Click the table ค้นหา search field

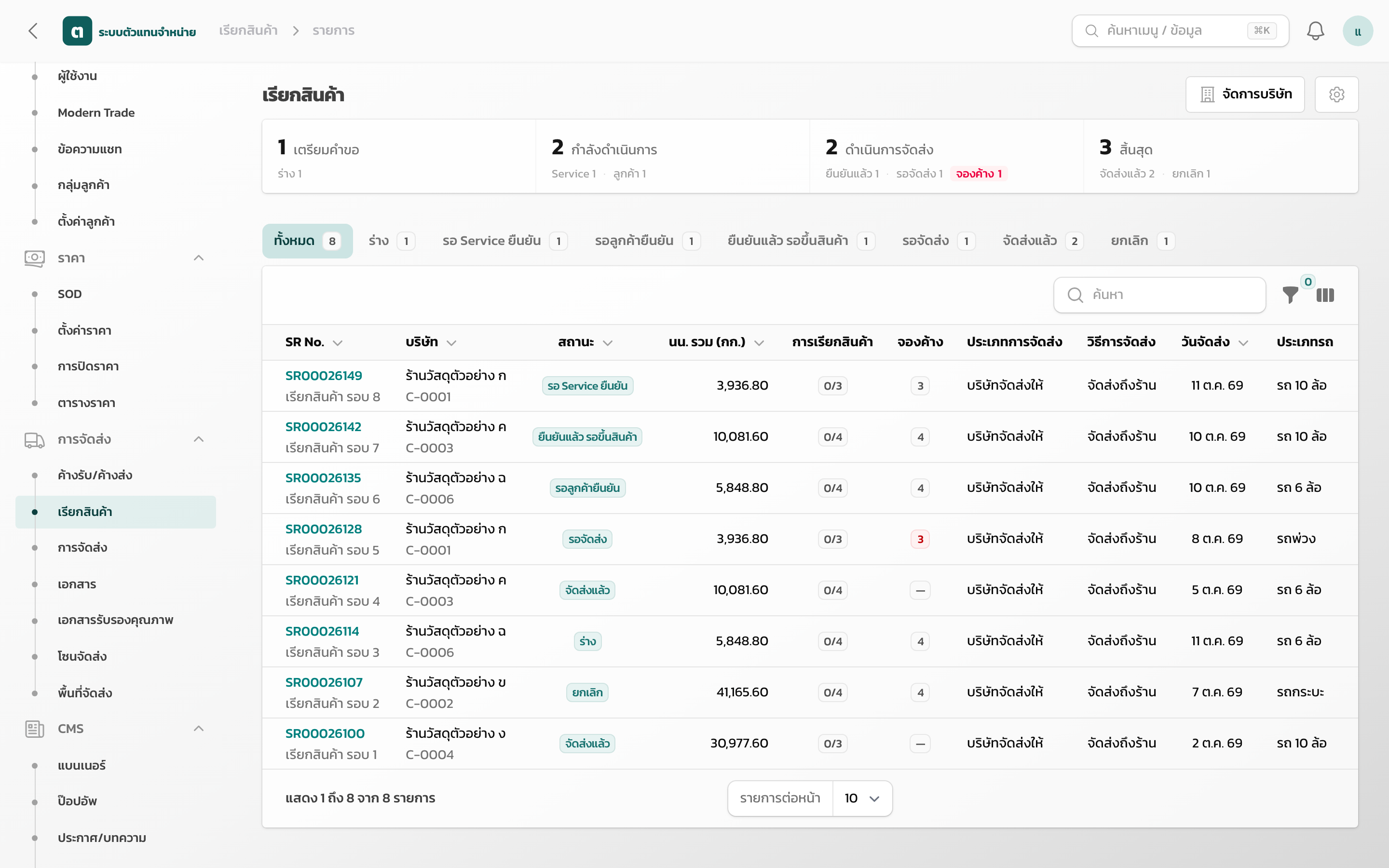click(1159, 295)
